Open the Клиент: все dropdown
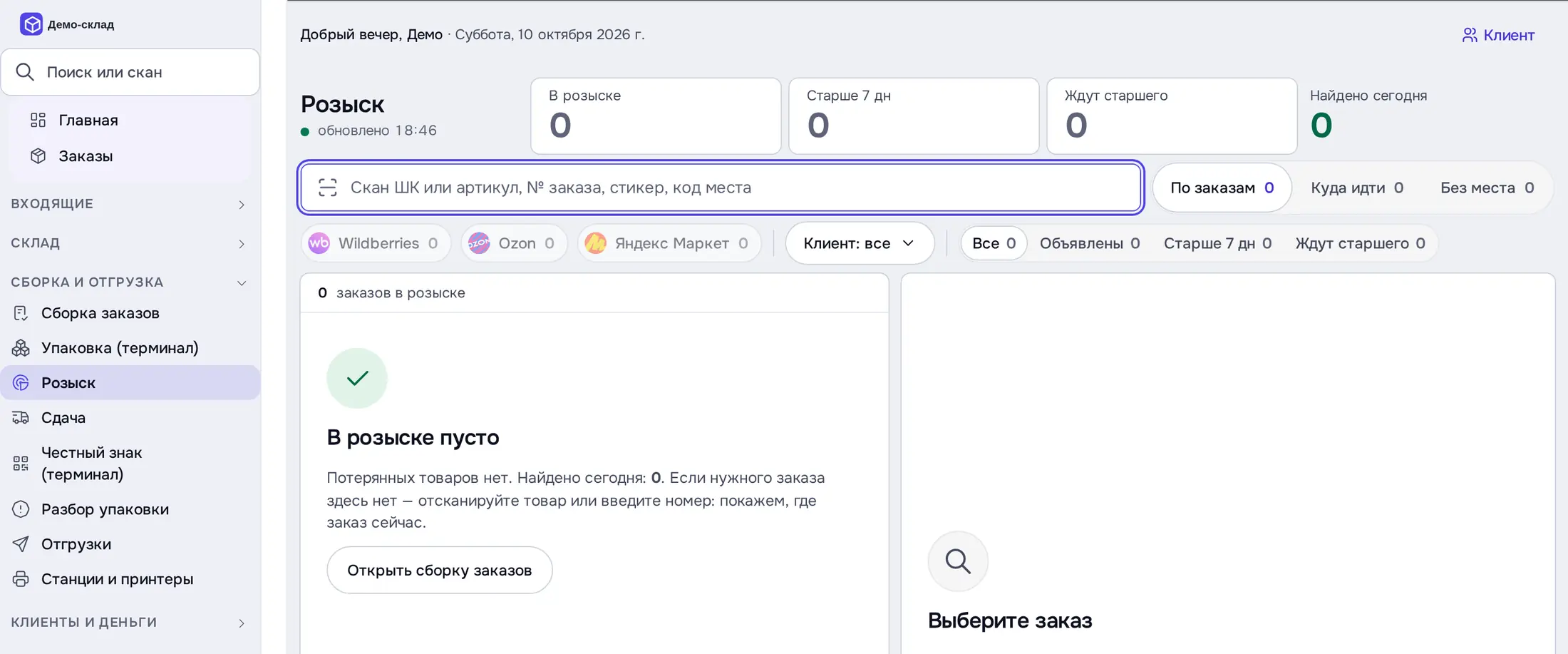This screenshot has width=1568, height=654. (x=860, y=243)
